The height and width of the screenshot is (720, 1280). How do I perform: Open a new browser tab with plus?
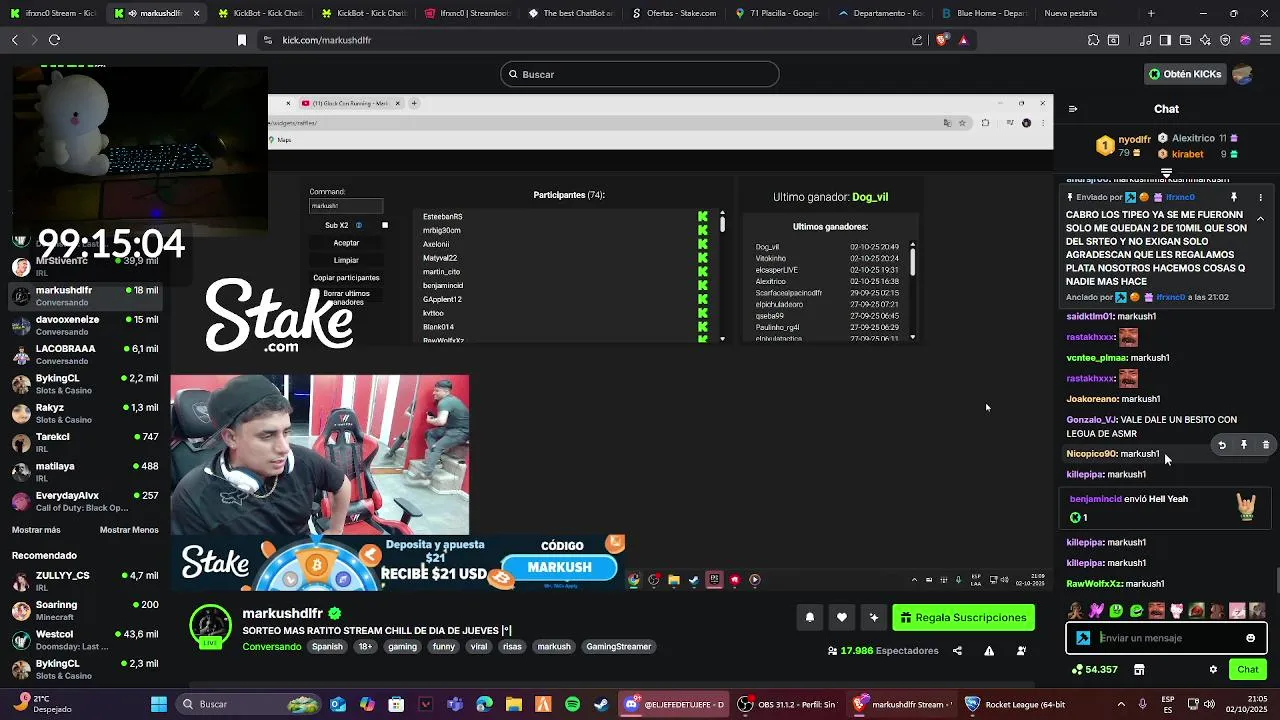[1151, 13]
